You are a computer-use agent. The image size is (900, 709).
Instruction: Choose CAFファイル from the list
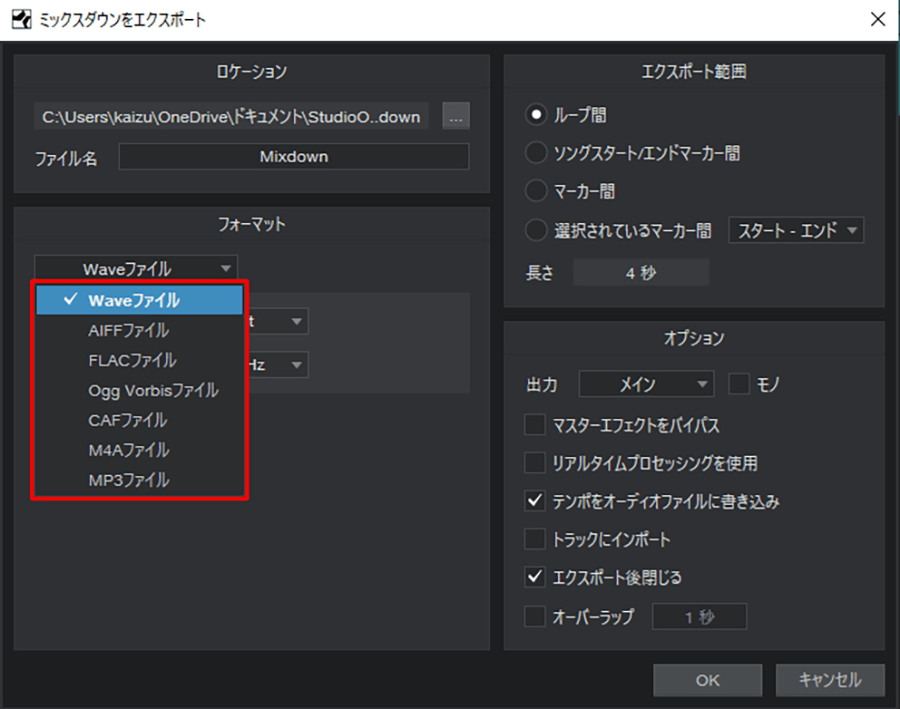[139, 420]
